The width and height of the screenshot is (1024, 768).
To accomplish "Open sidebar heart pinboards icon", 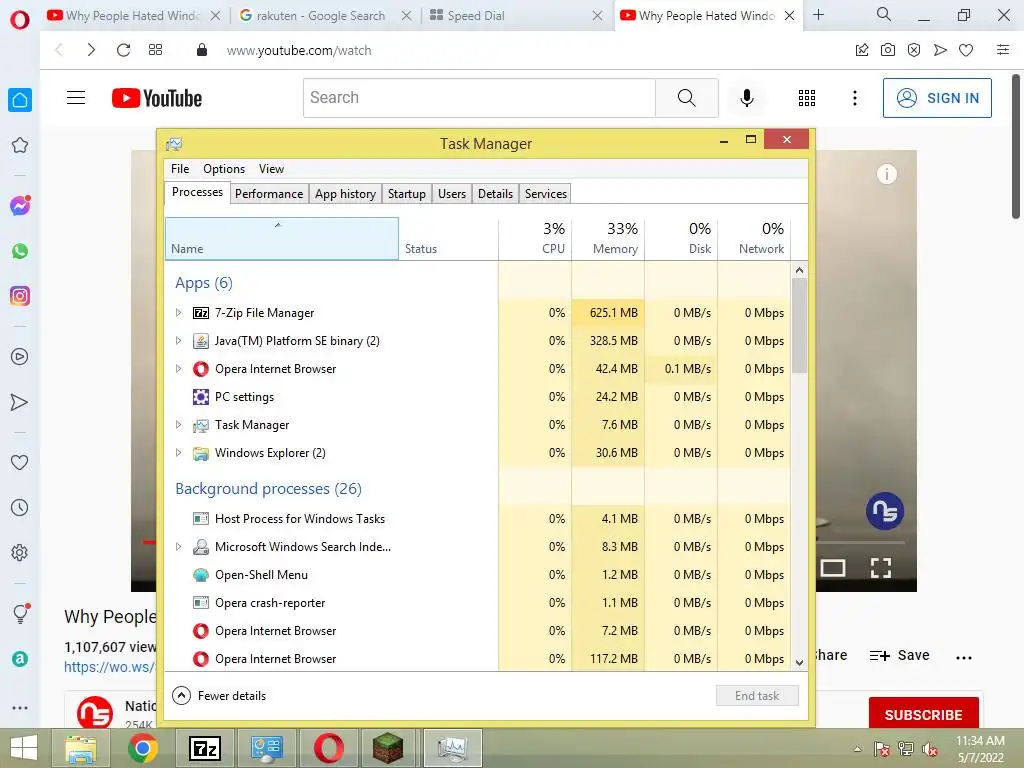I will coord(20,462).
